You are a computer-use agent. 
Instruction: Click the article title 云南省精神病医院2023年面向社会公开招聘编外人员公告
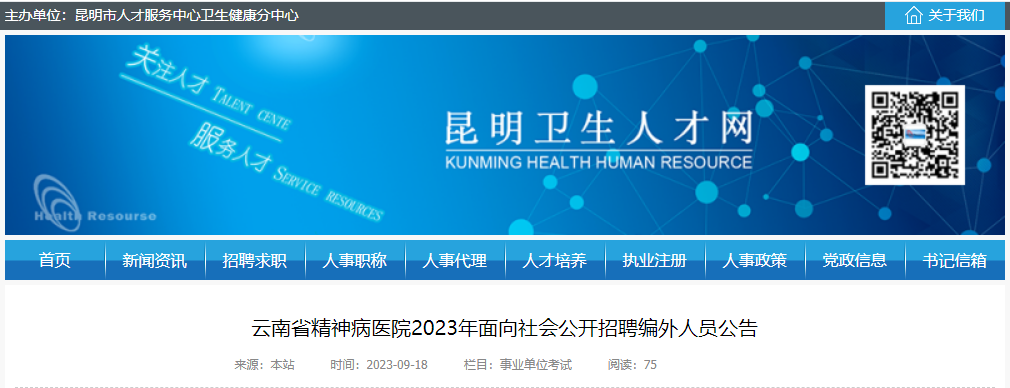point(504,329)
